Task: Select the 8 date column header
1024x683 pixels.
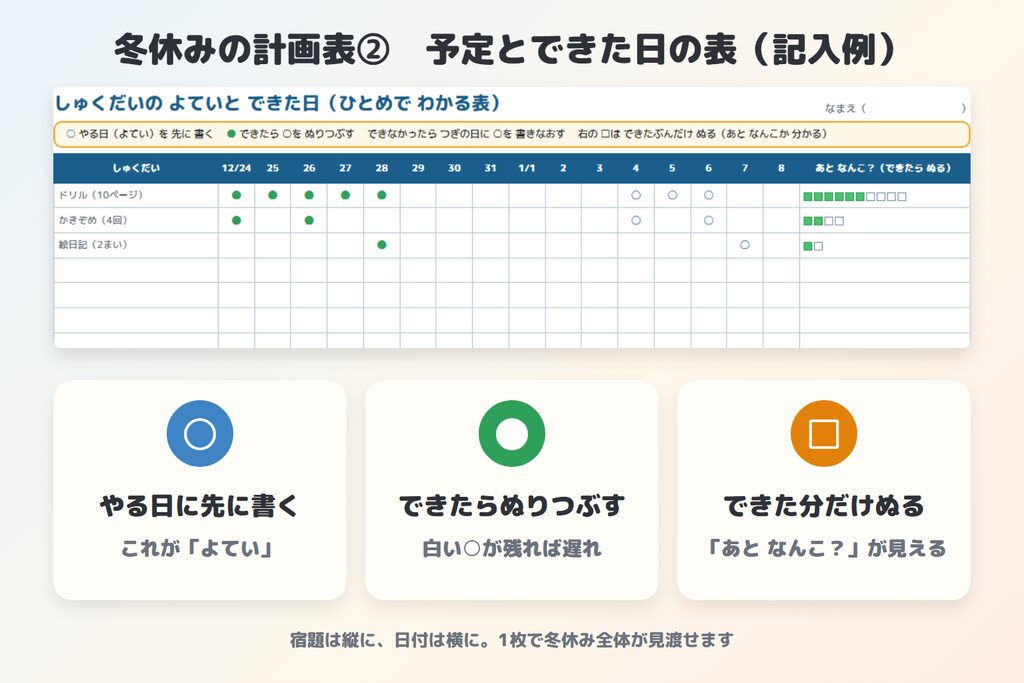Action: [x=781, y=168]
